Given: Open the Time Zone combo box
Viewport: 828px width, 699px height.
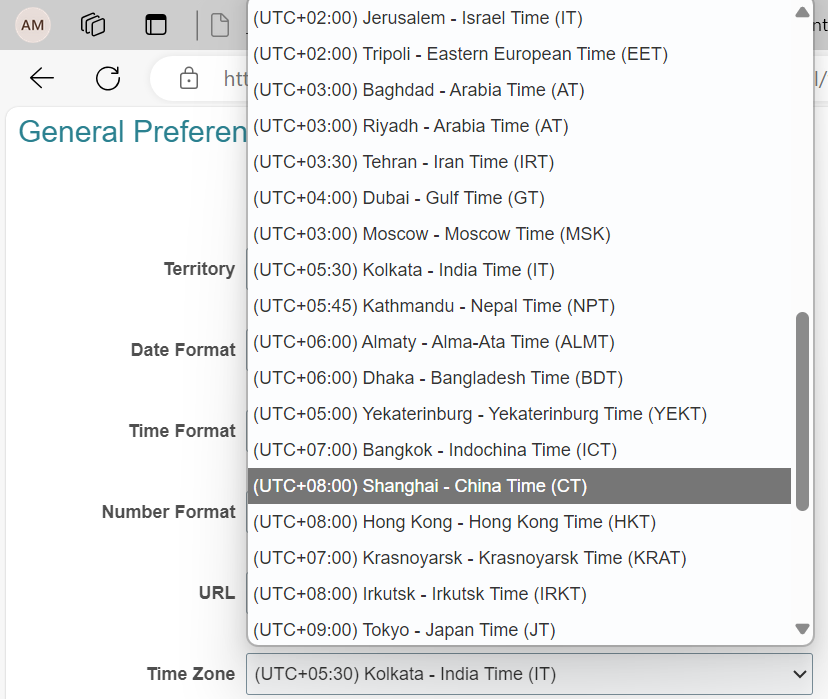Looking at the screenshot, I should click(527, 674).
